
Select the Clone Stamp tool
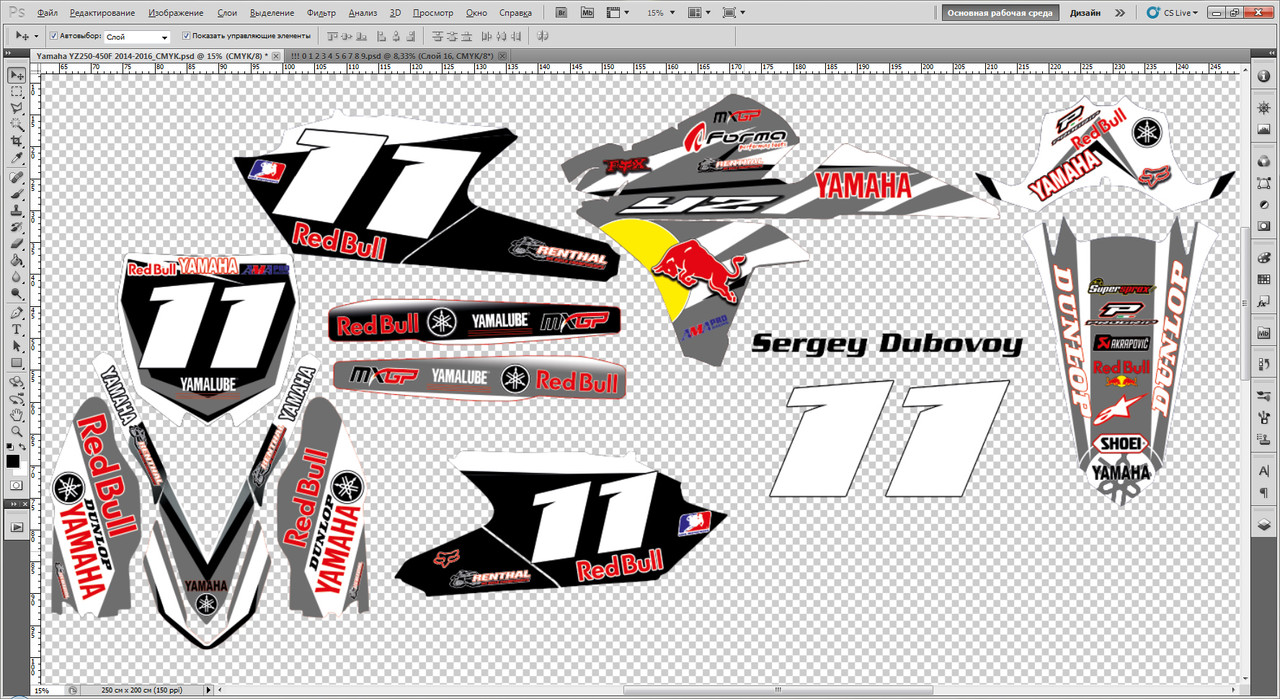click(x=17, y=211)
